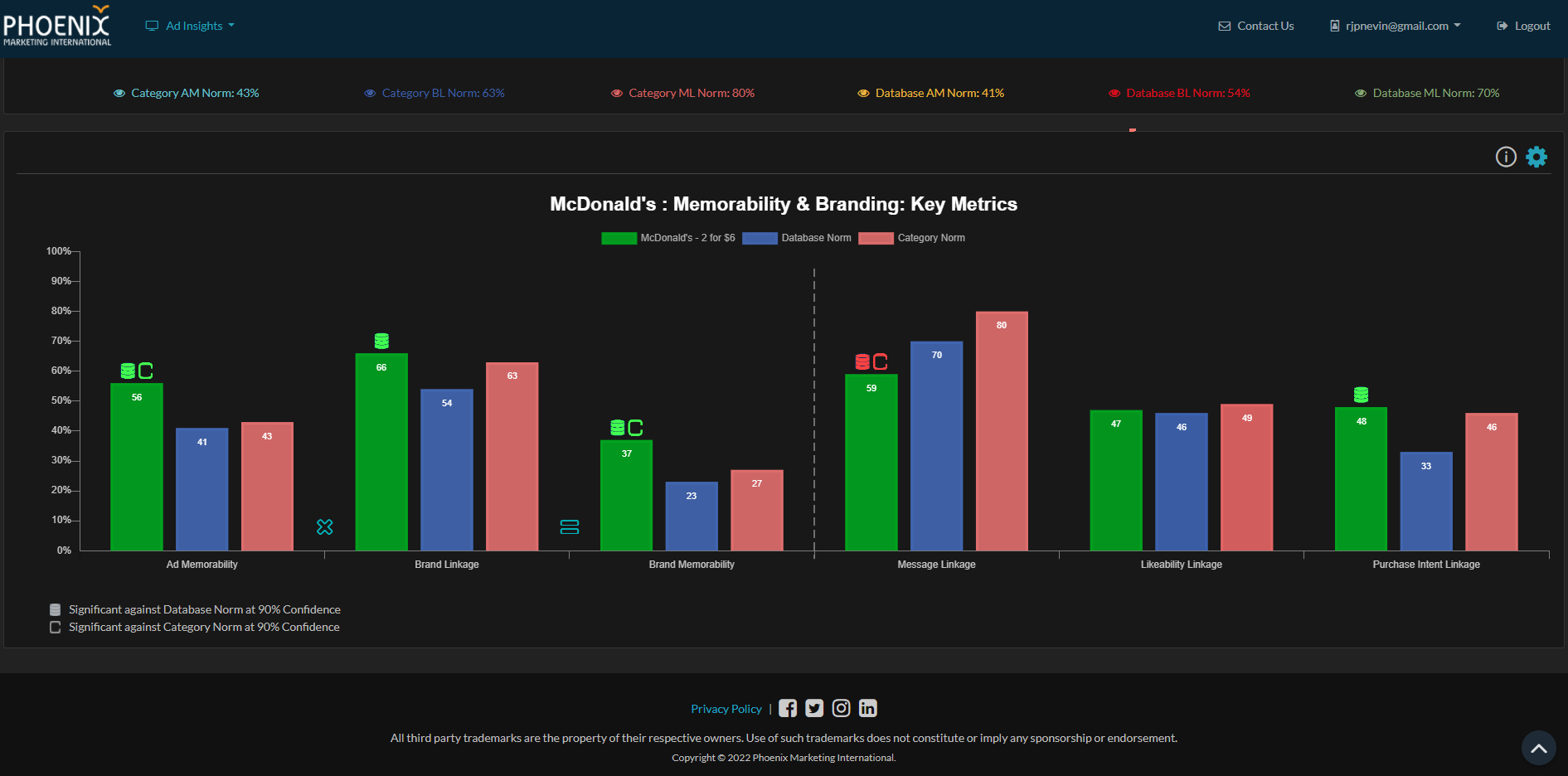Image resolution: width=1568 pixels, height=776 pixels.
Task: Click the red Message Linkage bar labeled 80
Action: point(1002,431)
